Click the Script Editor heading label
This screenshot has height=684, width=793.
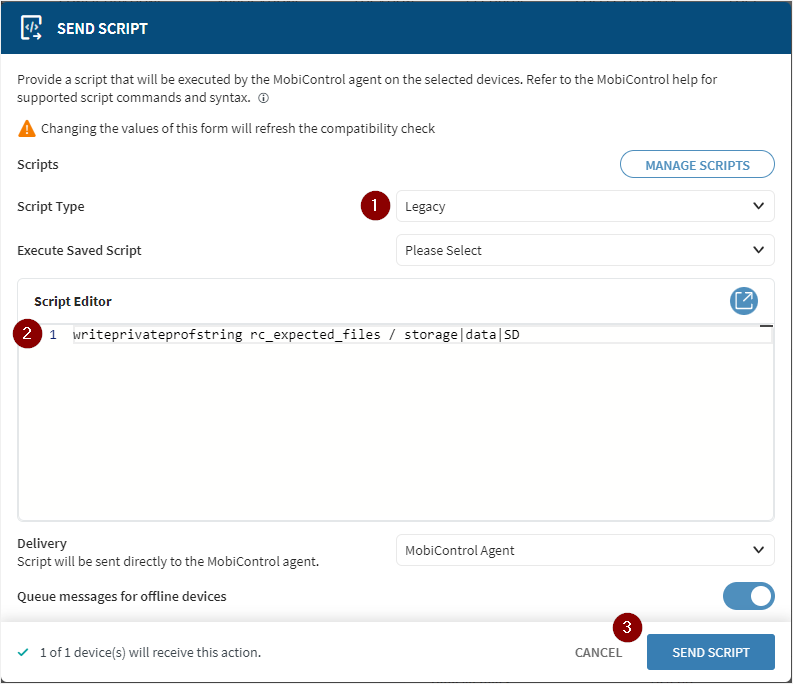click(x=73, y=301)
